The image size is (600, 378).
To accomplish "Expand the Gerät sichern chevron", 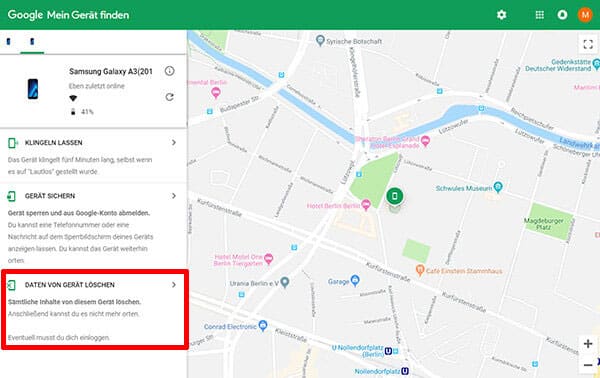I will pyautogui.click(x=174, y=196).
